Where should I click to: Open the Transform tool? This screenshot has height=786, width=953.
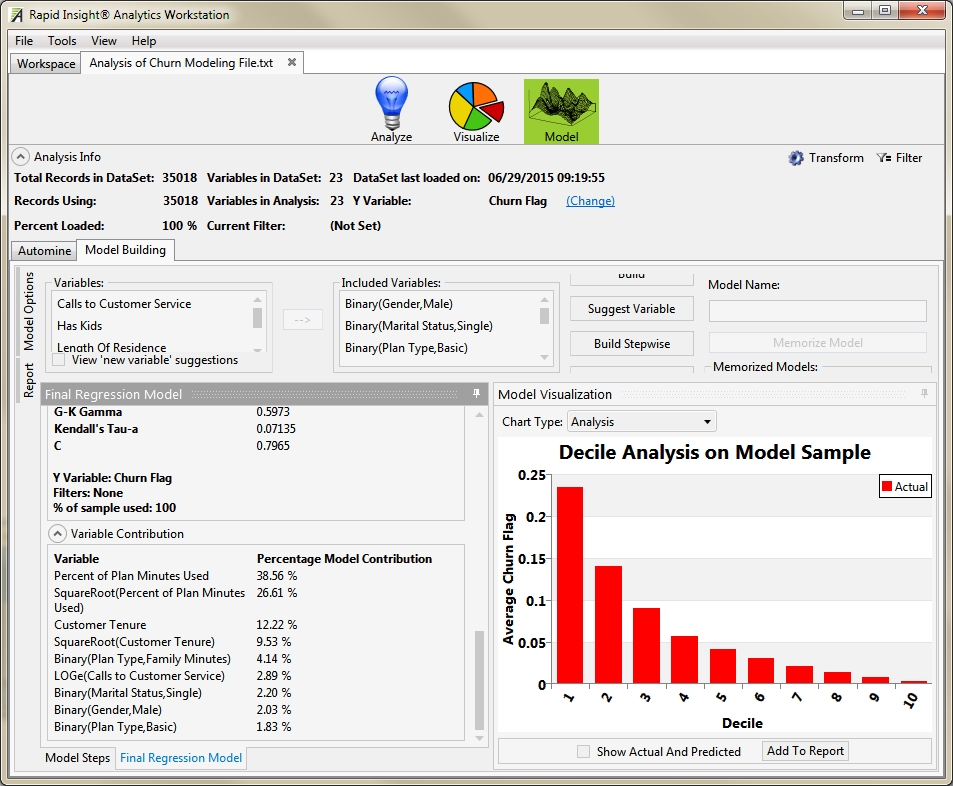click(x=826, y=157)
